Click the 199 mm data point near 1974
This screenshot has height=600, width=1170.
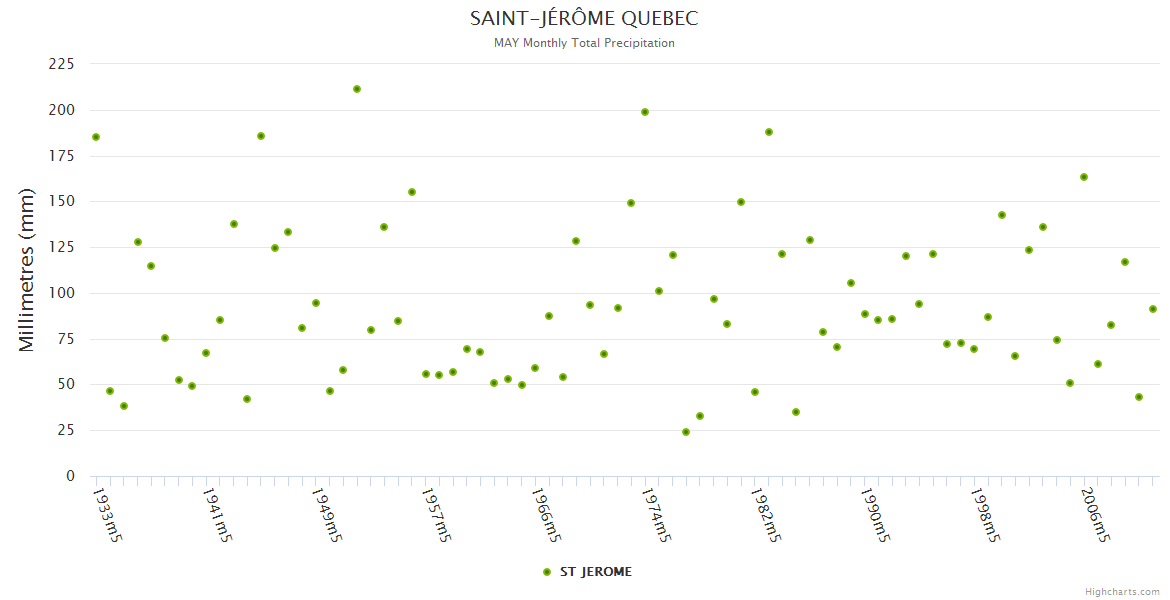(x=645, y=112)
